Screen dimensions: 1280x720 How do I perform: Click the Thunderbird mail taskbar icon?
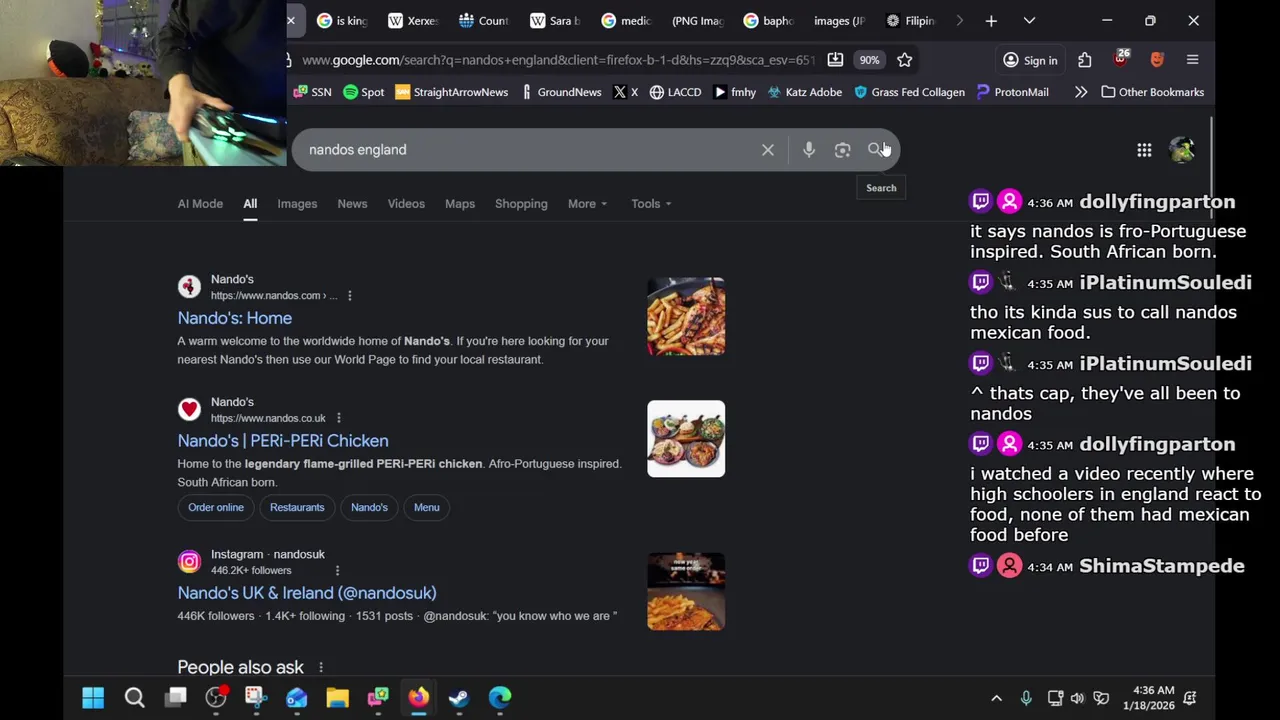[x=297, y=697]
